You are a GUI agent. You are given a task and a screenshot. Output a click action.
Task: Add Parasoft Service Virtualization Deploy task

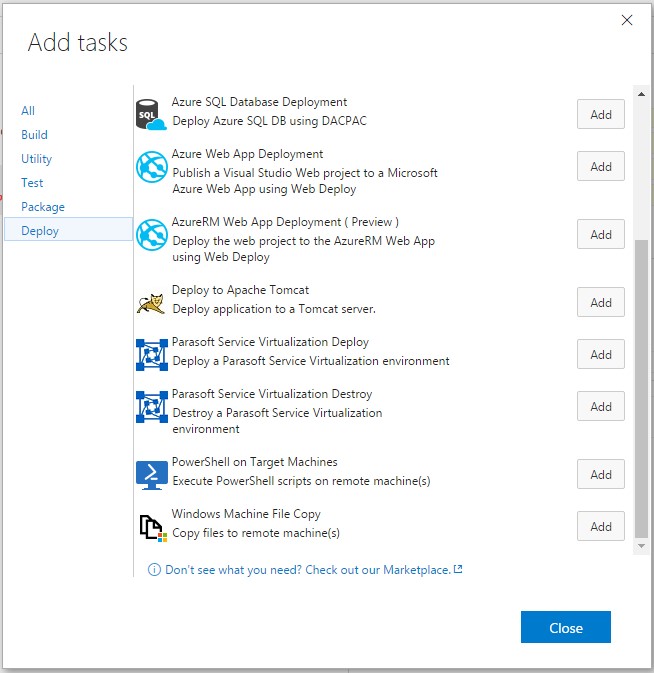(x=600, y=354)
